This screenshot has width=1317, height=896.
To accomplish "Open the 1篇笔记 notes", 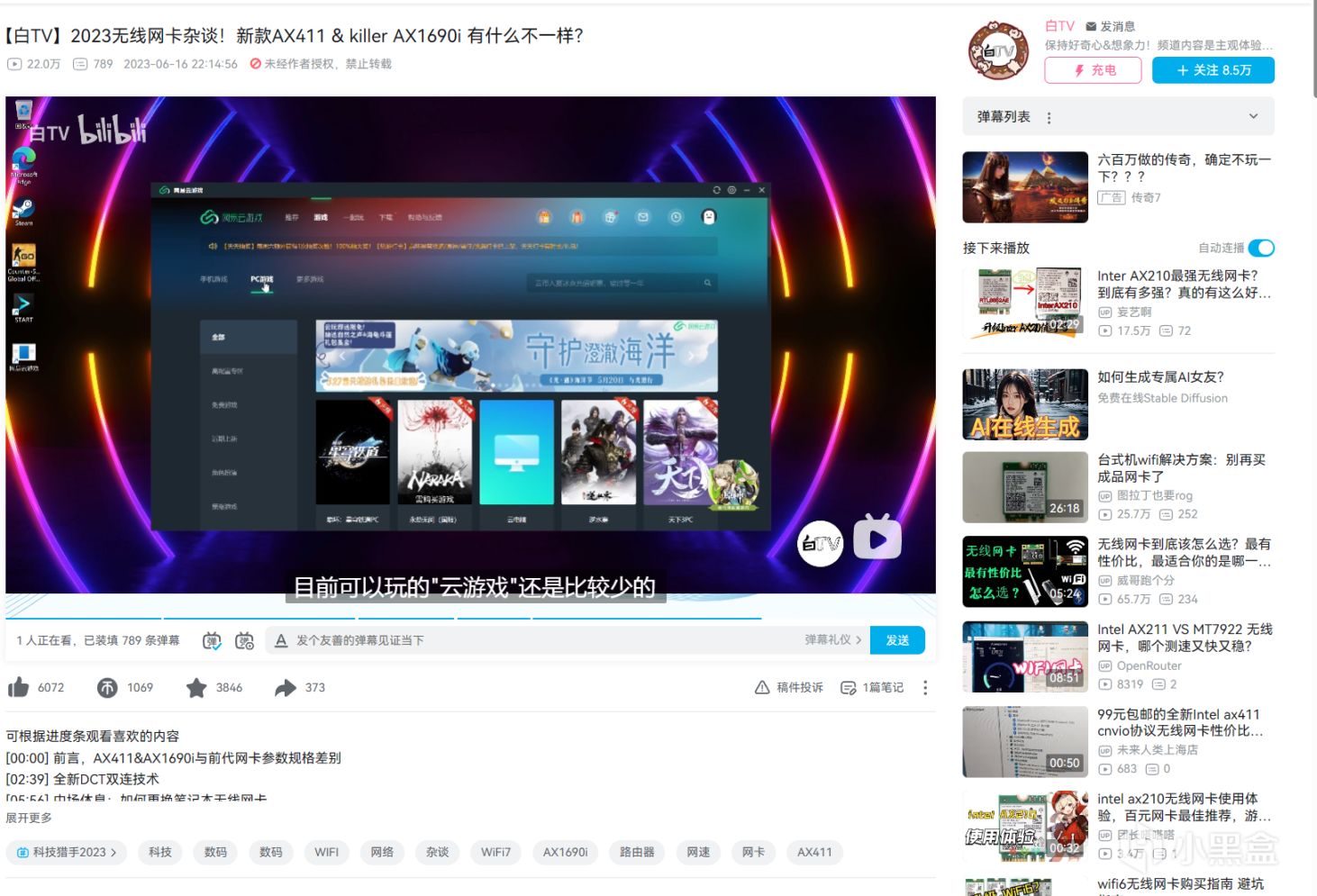I will (x=872, y=688).
